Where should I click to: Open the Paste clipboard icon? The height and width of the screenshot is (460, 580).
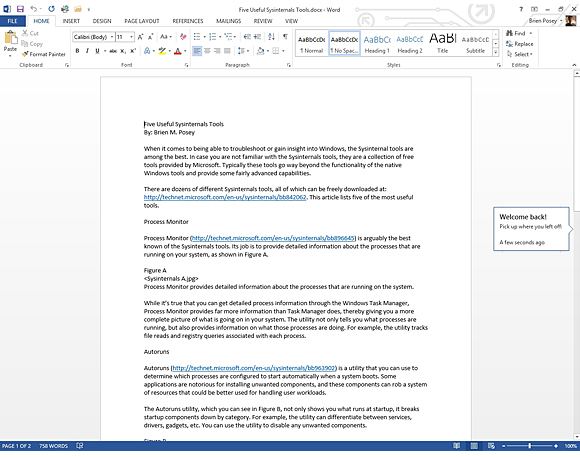10,37
